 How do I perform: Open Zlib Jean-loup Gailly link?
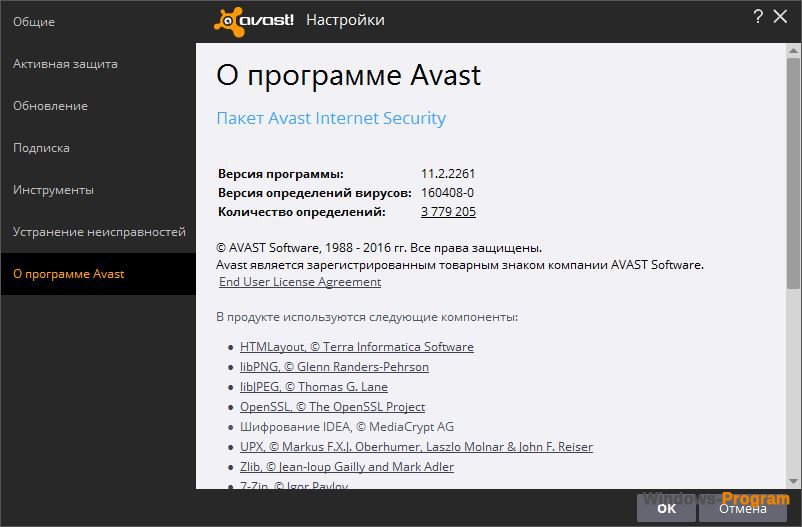pos(347,467)
